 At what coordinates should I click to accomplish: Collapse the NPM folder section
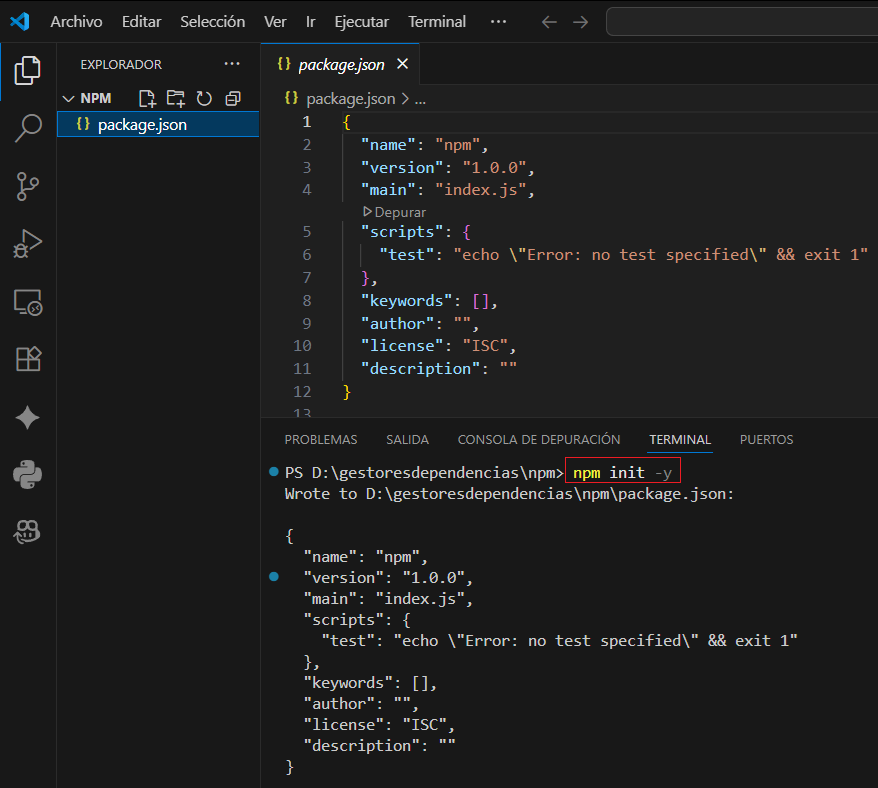[69, 98]
